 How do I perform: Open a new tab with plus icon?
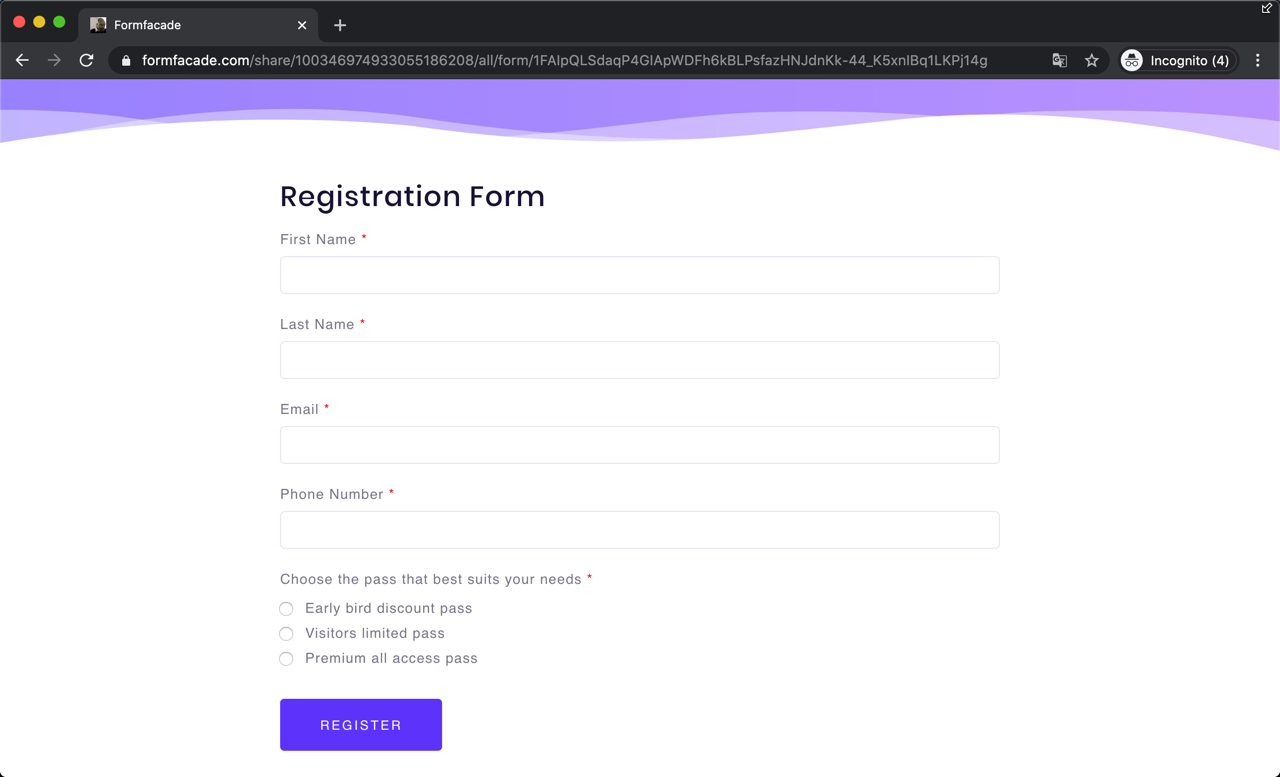(x=340, y=25)
